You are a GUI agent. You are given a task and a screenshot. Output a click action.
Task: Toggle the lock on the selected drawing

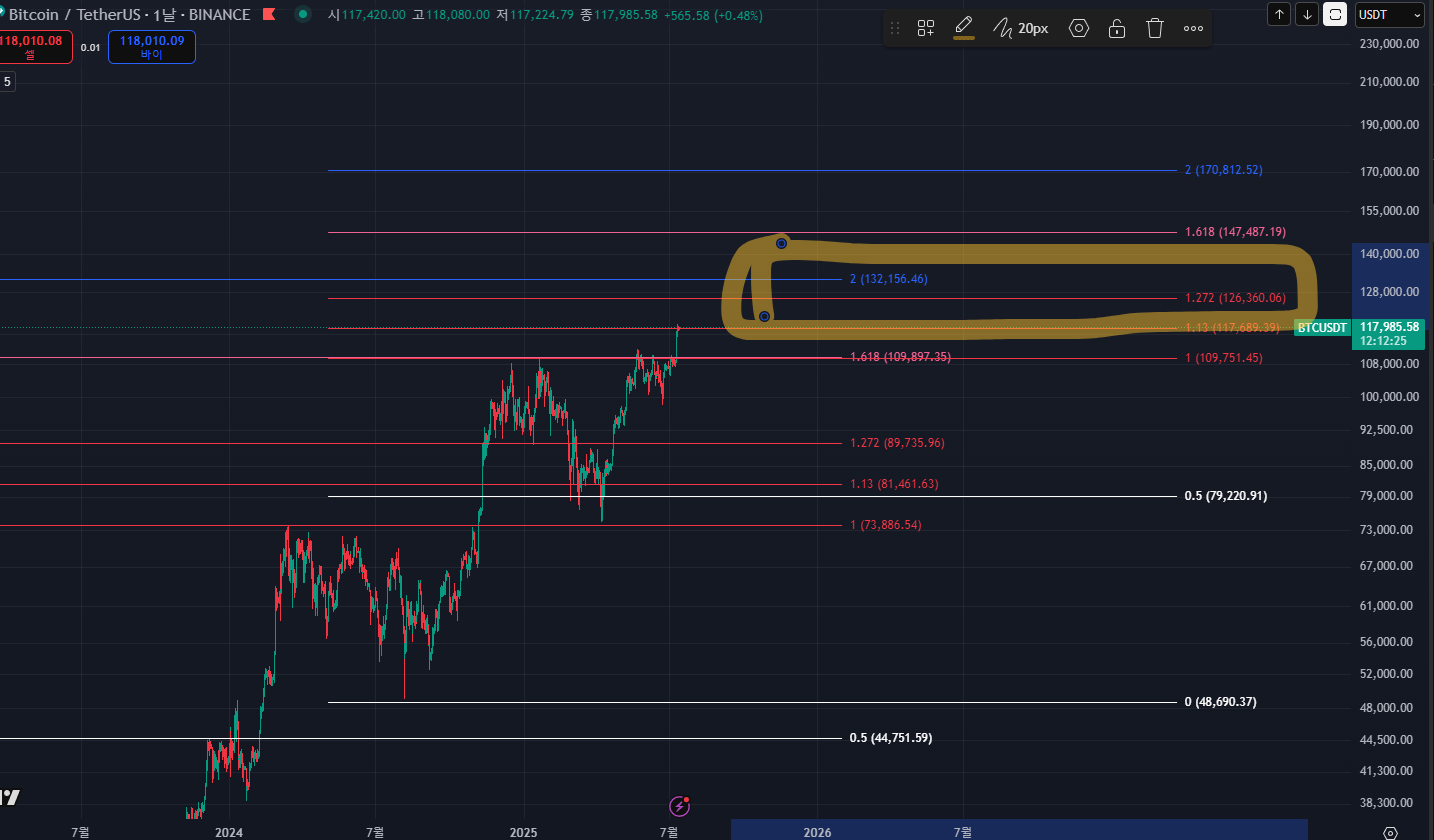coord(1117,28)
